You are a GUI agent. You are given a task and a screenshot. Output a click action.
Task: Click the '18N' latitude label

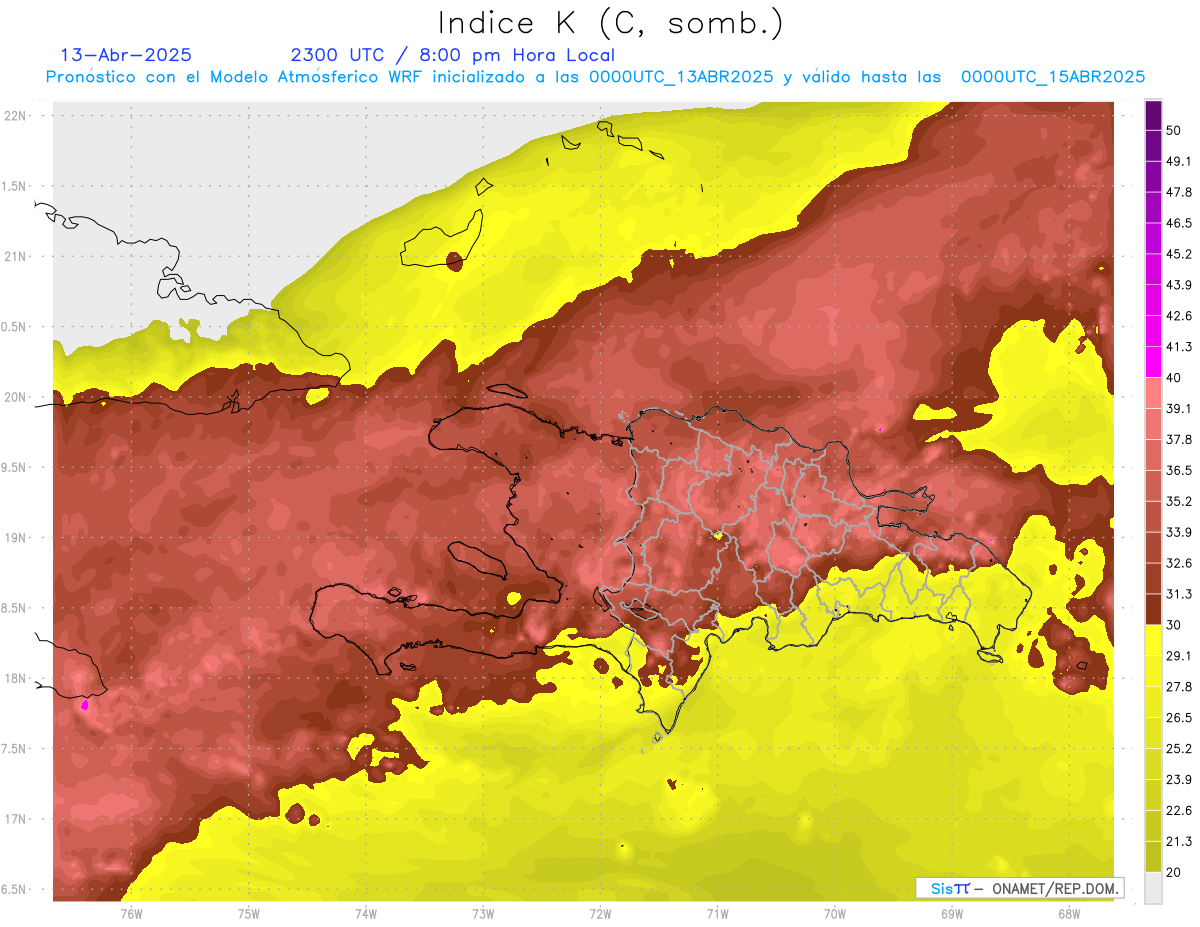point(16,679)
